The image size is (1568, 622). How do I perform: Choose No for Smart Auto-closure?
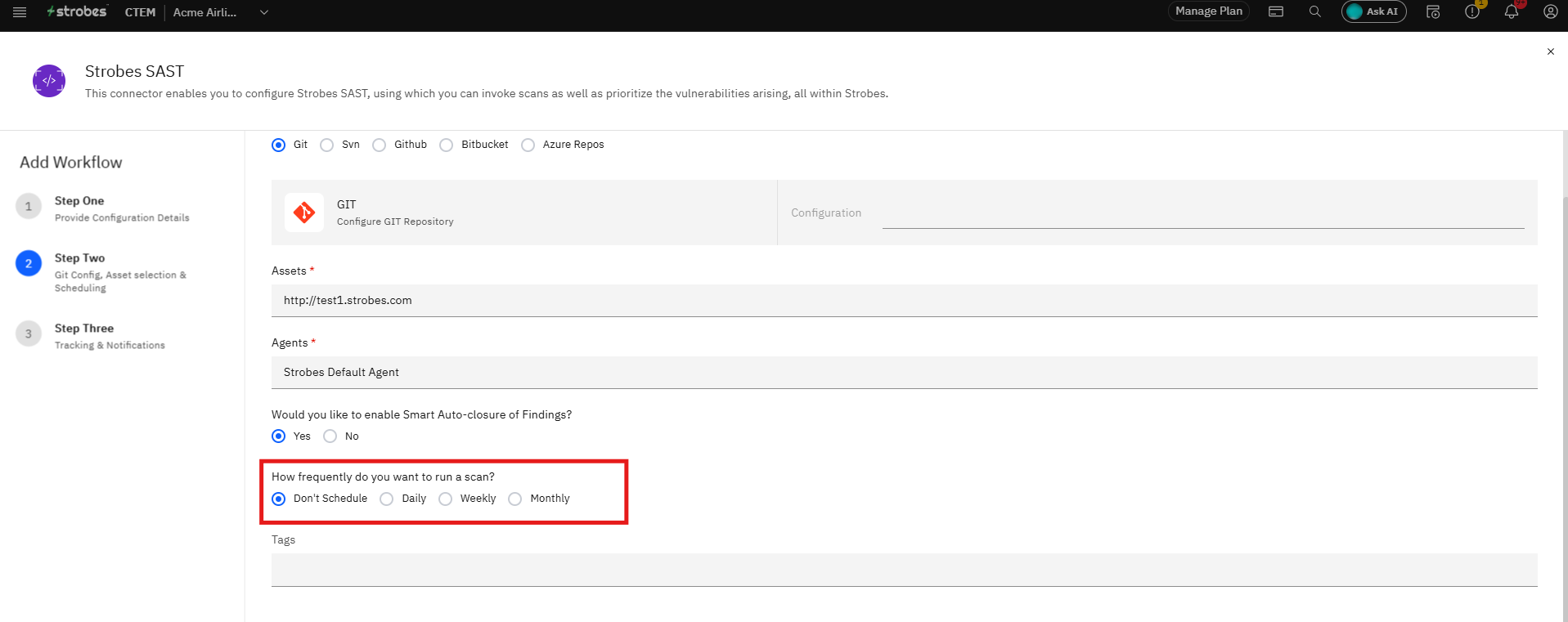click(330, 436)
